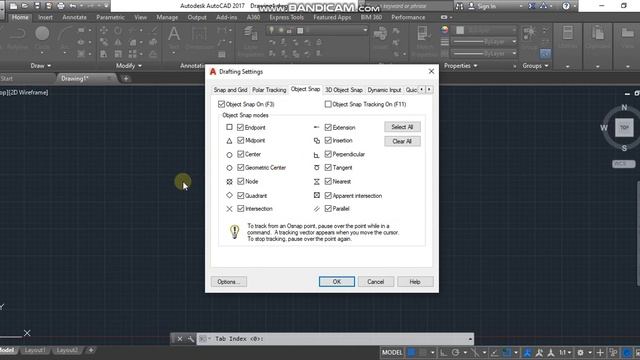
Task: Click Cancel in Drafting Settings
Action: tap(376, 282)
